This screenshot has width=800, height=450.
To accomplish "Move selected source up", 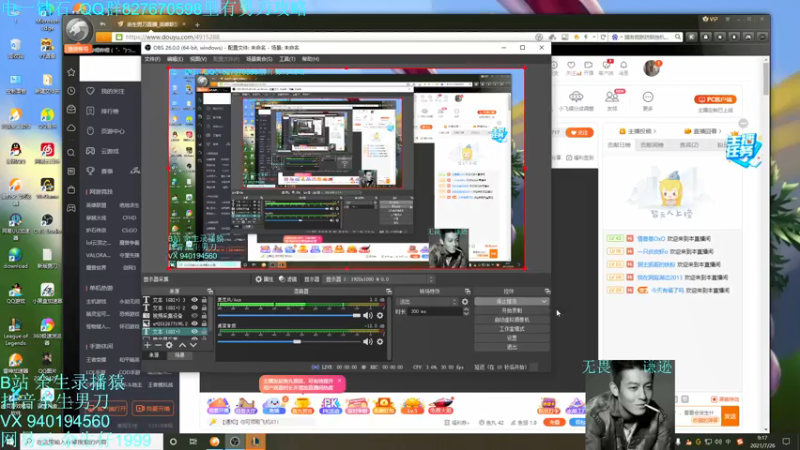I will pyautogui.click(x=182, y=345).
